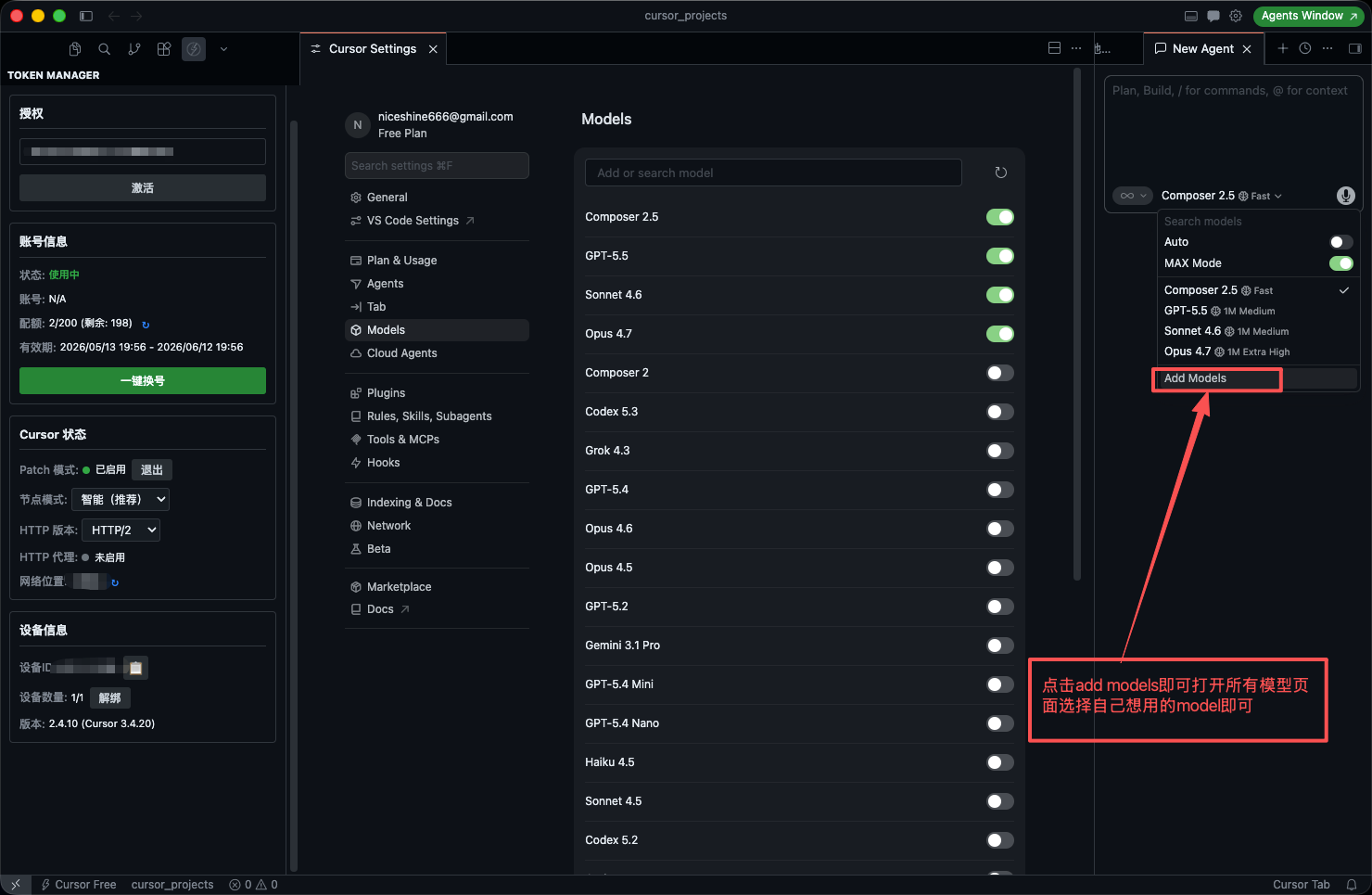Image resolution: width=1372 pixels, height=895 pixels.
Task: Toggle the bottom panel layout icon
Action: pyautogui.click(x=1191, y=16)
